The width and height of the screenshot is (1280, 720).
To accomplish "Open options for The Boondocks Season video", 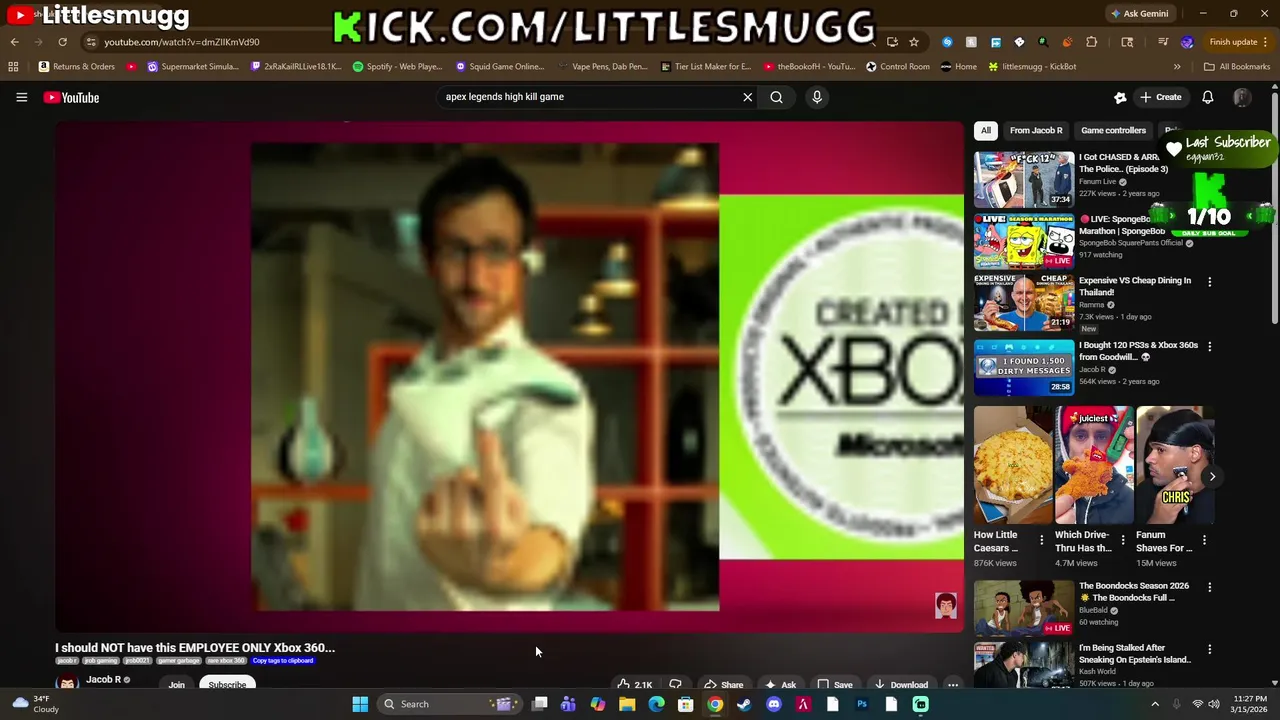I will click(x=1209, y=587).
